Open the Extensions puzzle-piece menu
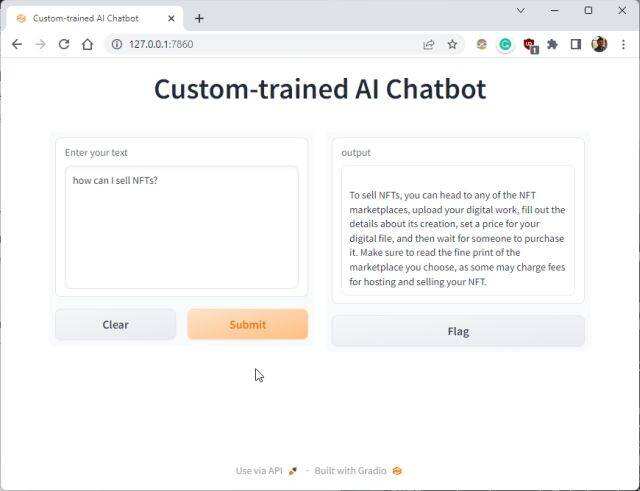The width and height of the screenshot is (640, 491). 552,44
